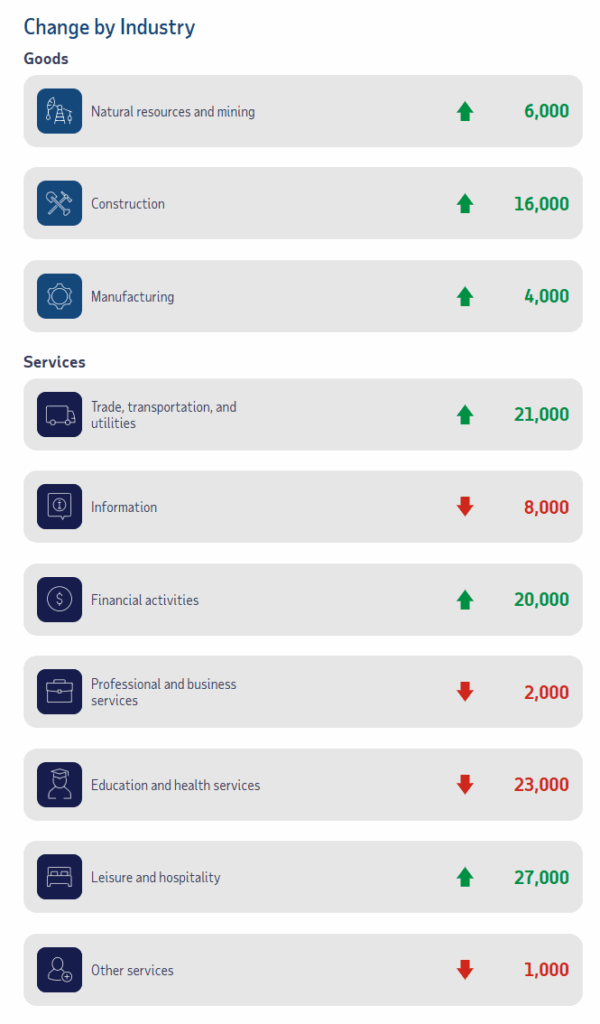
Task: Click the graduate Education and health icon
Action: click(x=59, y=785)
